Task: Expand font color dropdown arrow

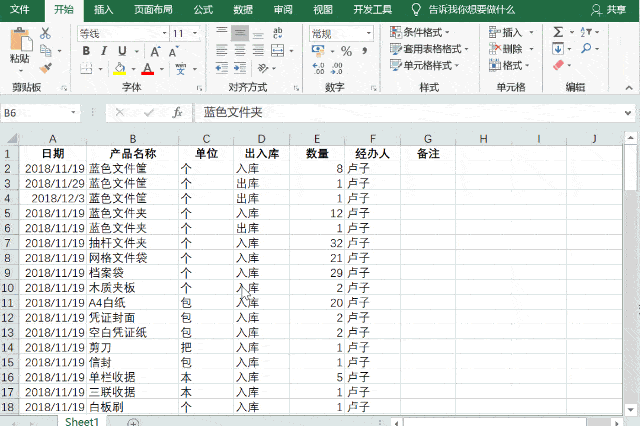Action: click(162, 69)
